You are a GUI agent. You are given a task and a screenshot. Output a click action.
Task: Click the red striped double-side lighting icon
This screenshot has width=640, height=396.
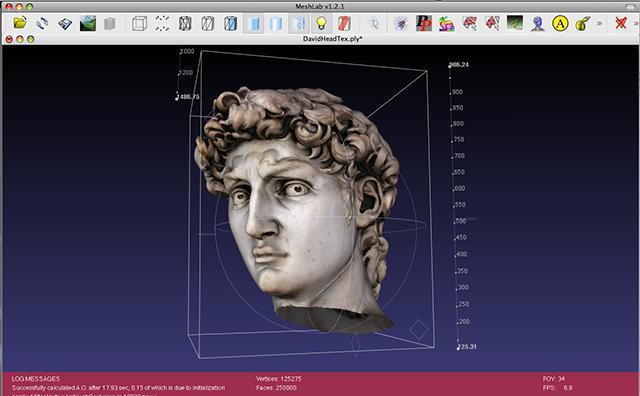[x=344, y=23]
